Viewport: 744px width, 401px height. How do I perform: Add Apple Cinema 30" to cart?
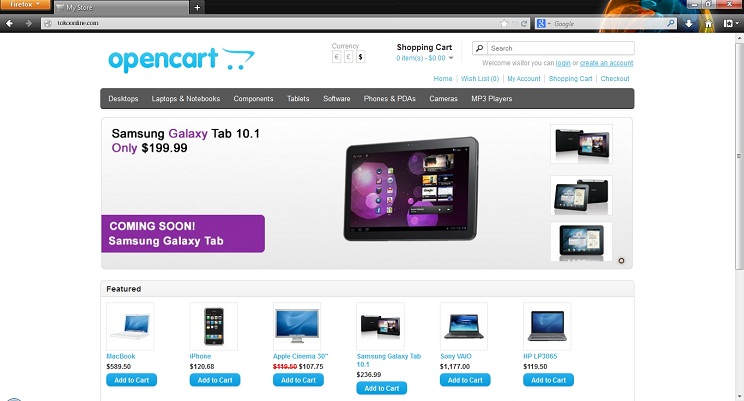pyautogui.click(x=298, y=380)
